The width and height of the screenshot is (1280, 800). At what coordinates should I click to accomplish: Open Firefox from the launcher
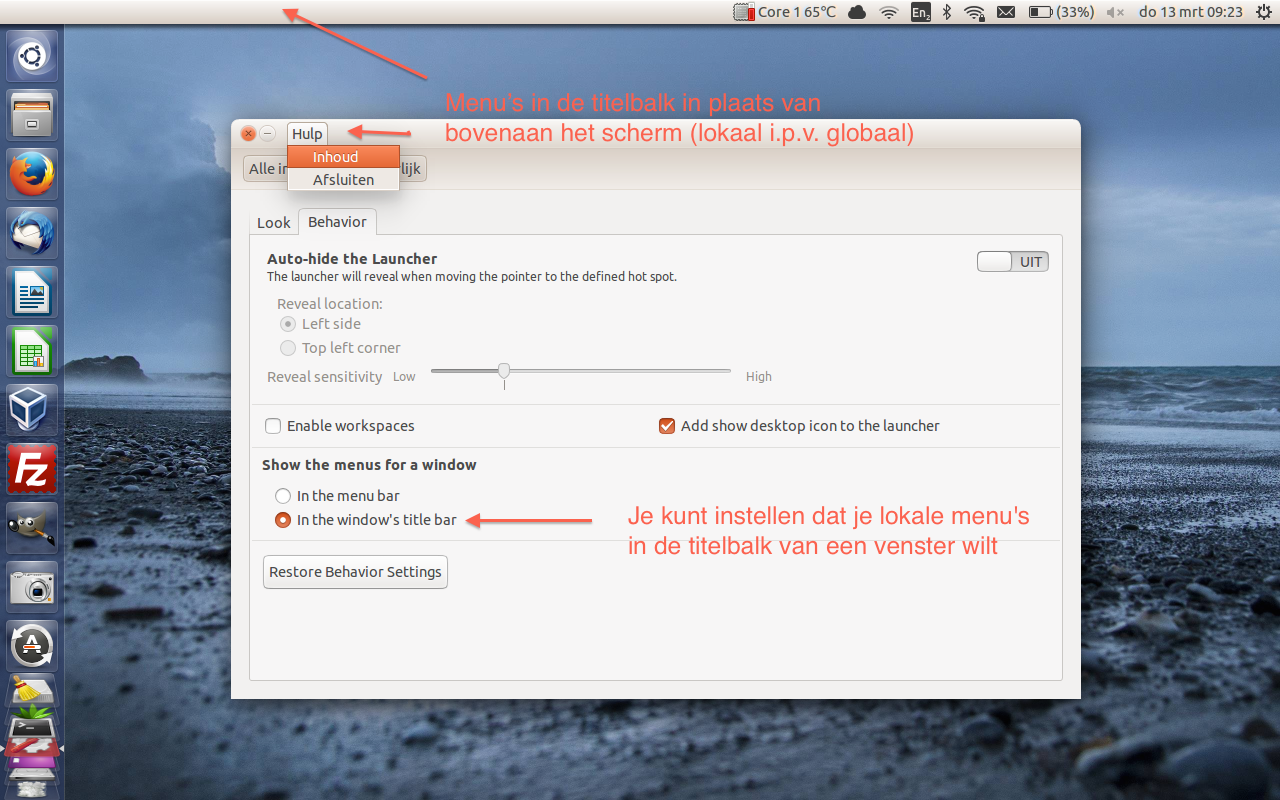pos(32,175)
